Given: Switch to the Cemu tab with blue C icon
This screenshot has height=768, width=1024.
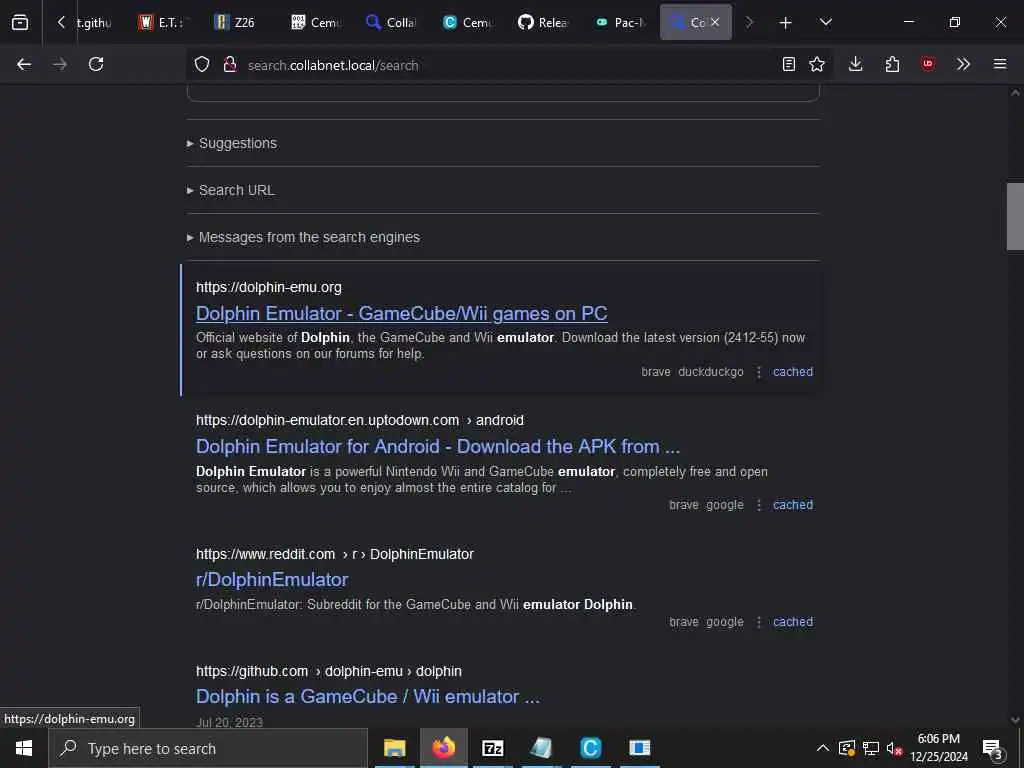Looking at the screenshot, I should (x=467, y=23).
